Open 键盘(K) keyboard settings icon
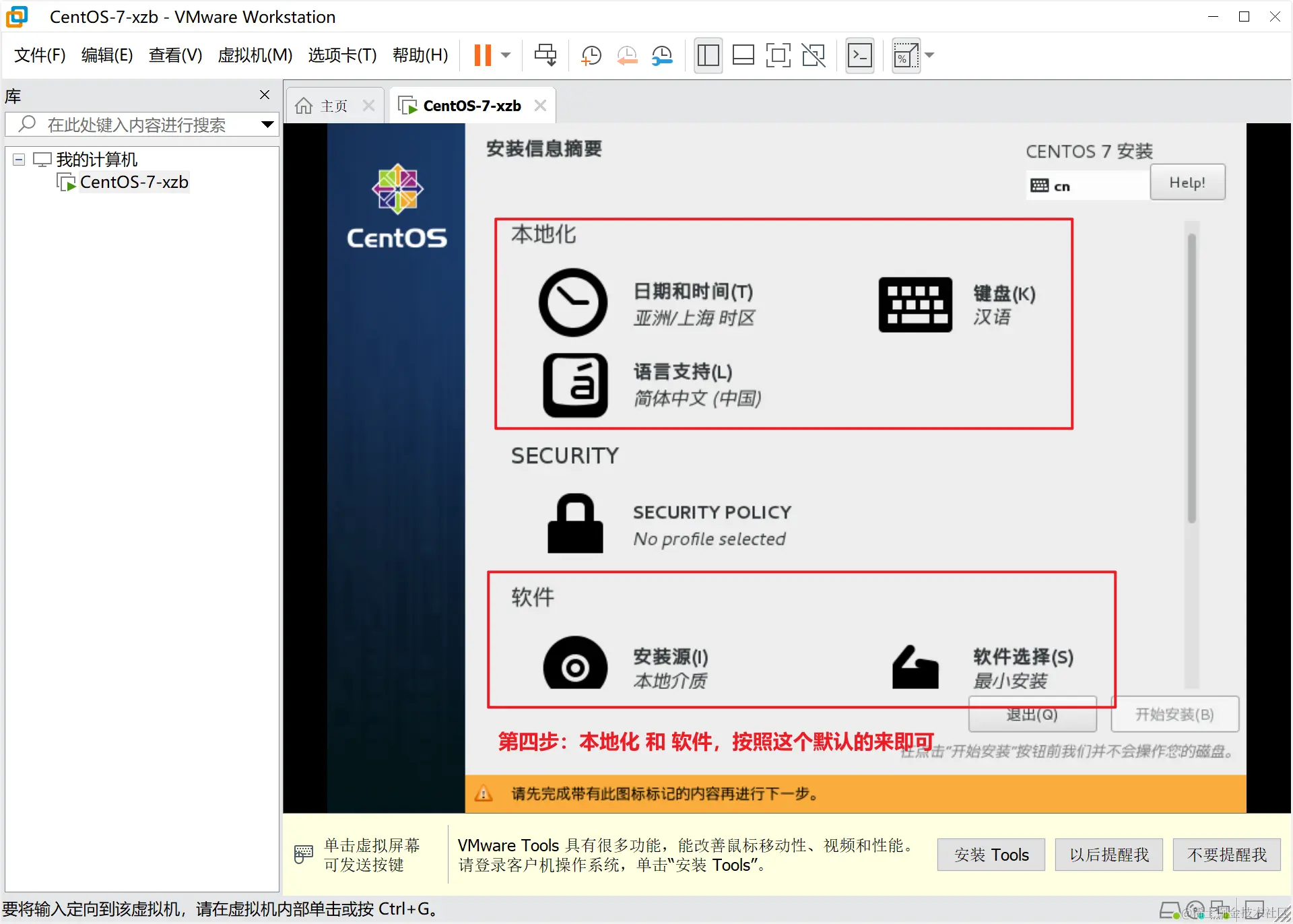1293x924 pixels. pos(915,304)
